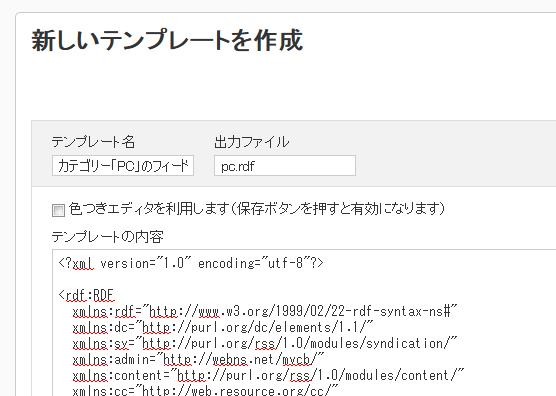This screenshot has width=556, height=396.
Task: Click the xmlns:cc web.resource.org line
Action: tap(206, 390)
